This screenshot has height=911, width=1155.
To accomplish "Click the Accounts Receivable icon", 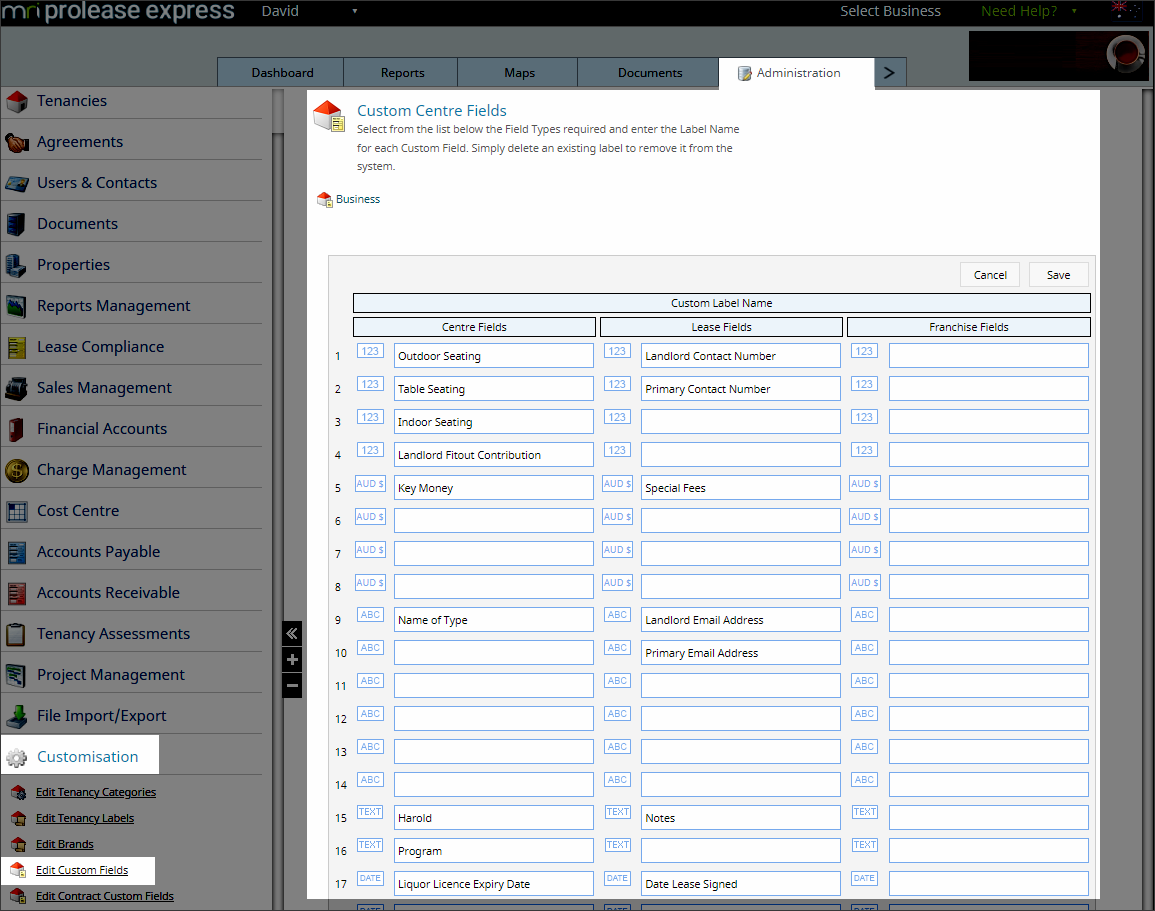I will point(17,593).
